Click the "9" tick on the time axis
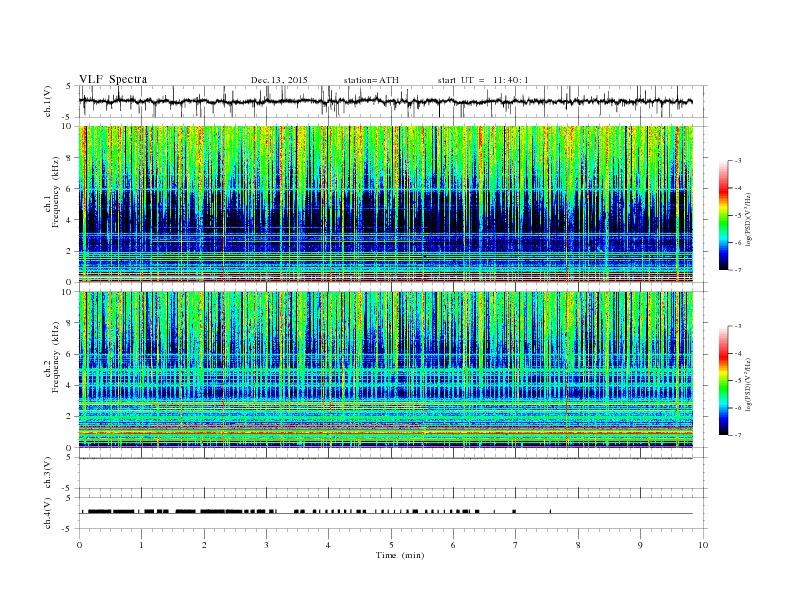Screen dimensions: 792x612 click(x=640, y=545)
